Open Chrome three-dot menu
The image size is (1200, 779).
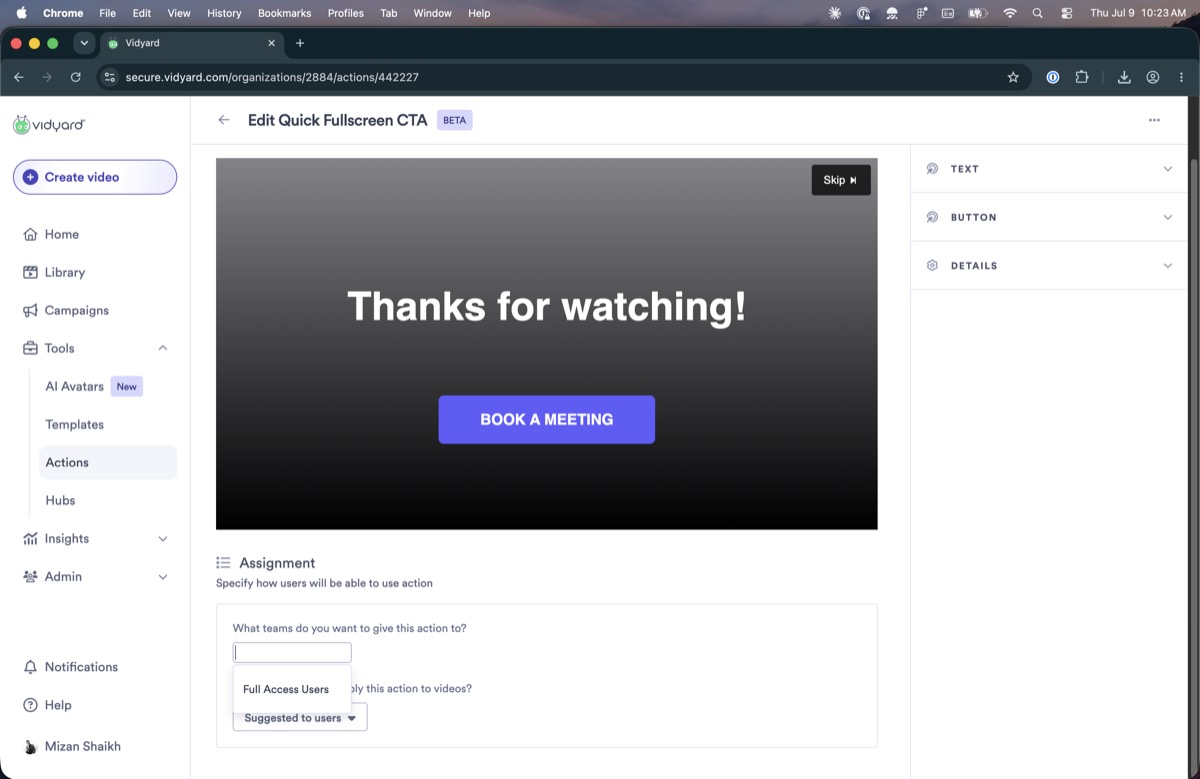[x=1181, y=77]
